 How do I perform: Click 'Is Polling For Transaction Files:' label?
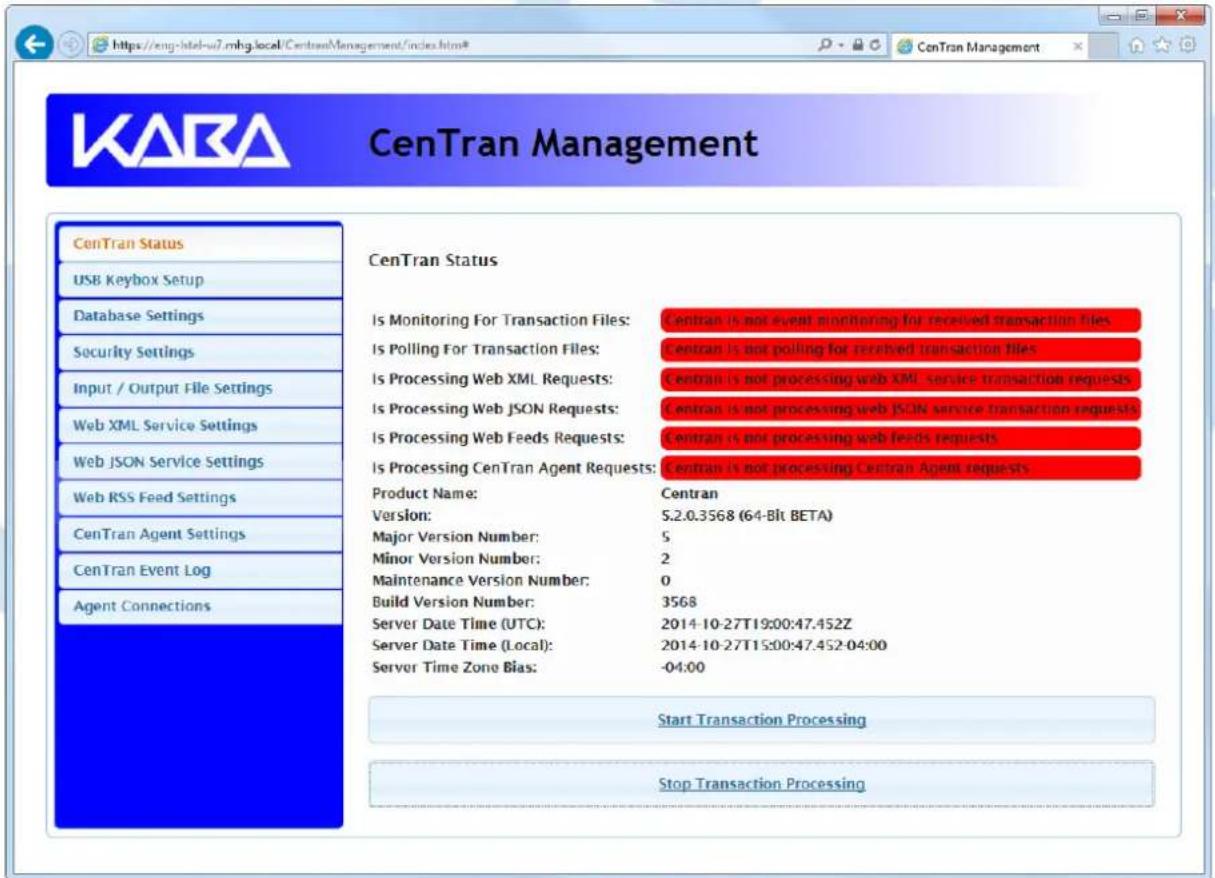(485, 349)
